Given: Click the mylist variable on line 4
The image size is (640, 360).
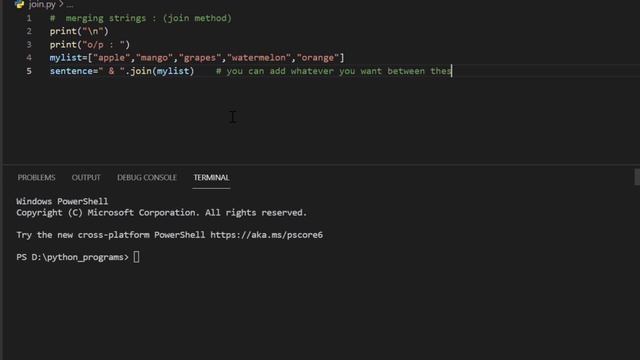Looking at the screenshot, I should 66,58.
